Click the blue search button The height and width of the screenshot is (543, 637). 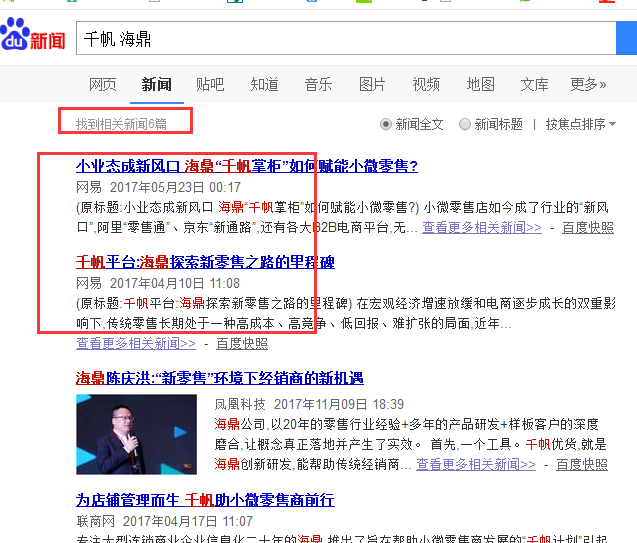click(x=626, y=38)
